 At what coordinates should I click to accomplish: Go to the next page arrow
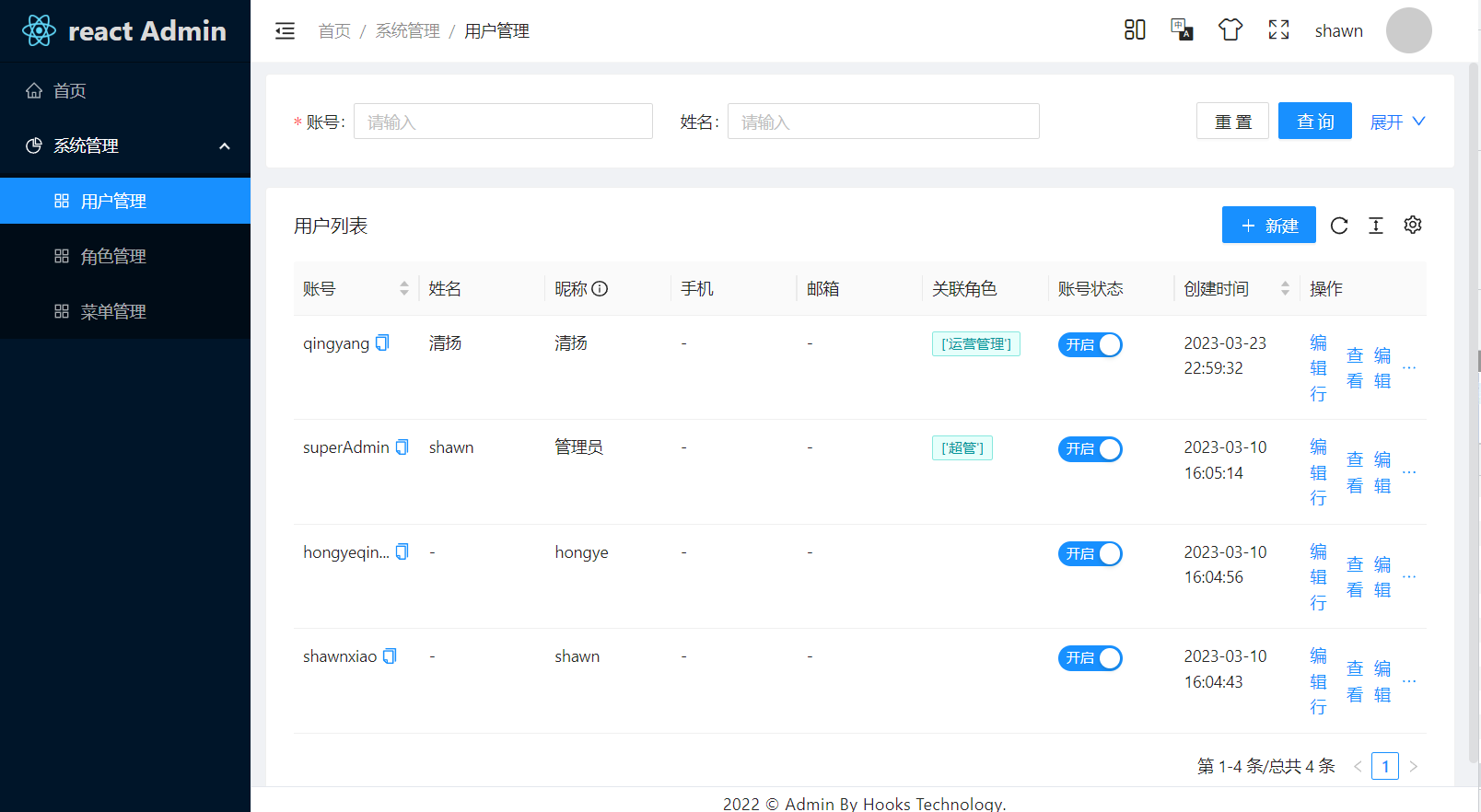(x=1413, y=766)
